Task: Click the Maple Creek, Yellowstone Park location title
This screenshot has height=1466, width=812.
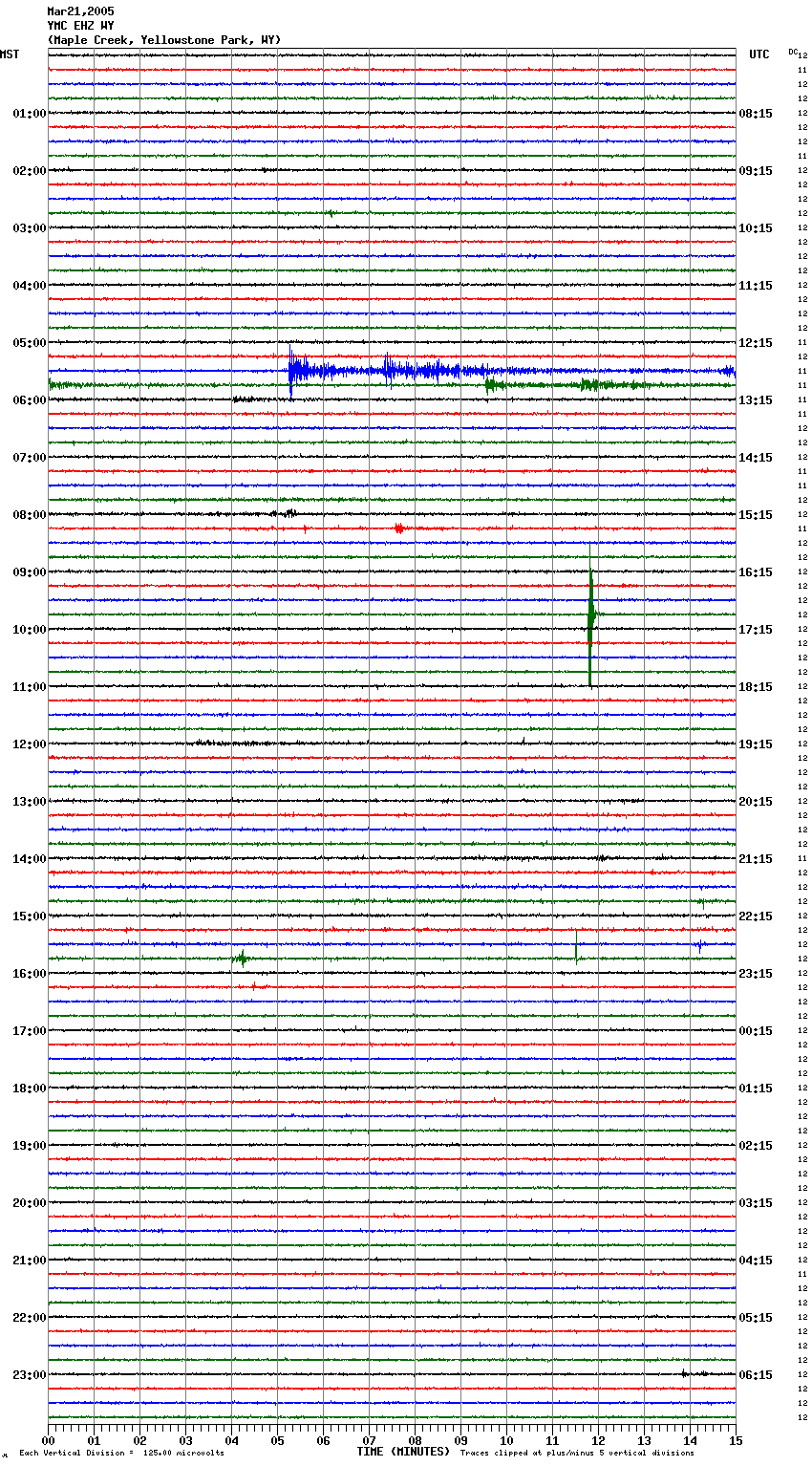Action: point(164,40)
